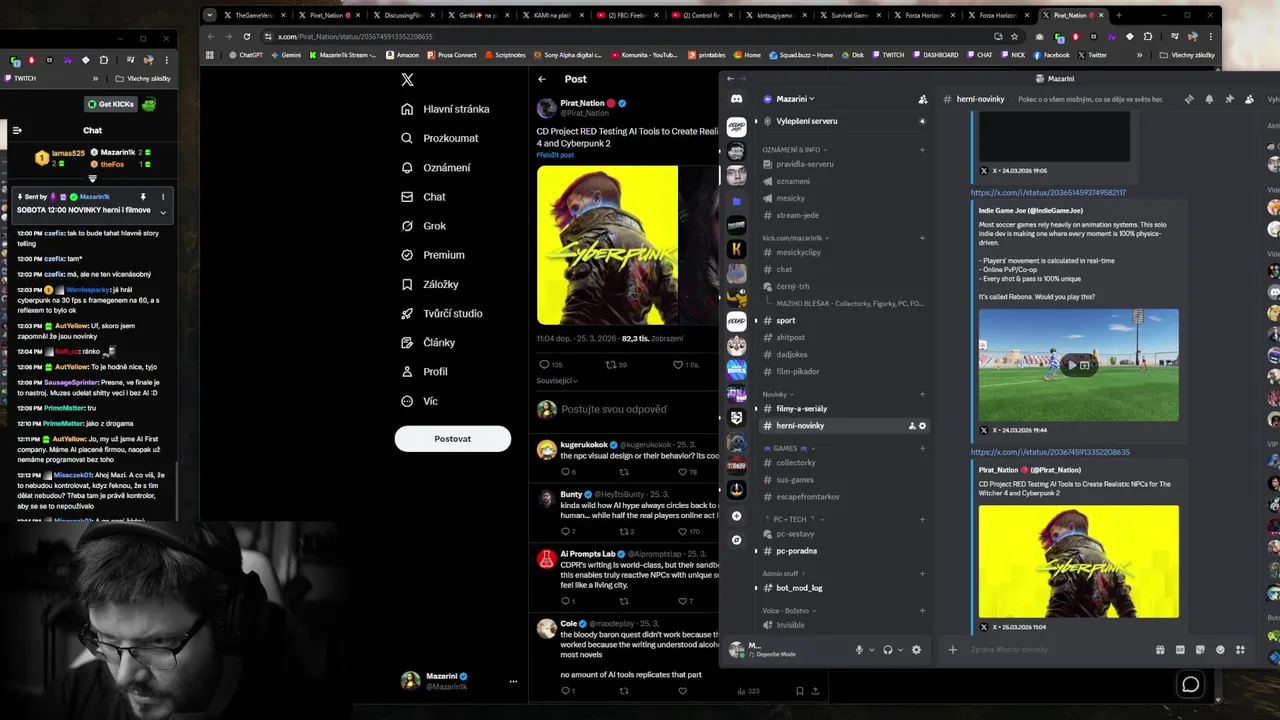Image resolution: width=1280 pixels, height=720 pixels.
Task: Open sticker picker in message bar
Action: 1200,650
